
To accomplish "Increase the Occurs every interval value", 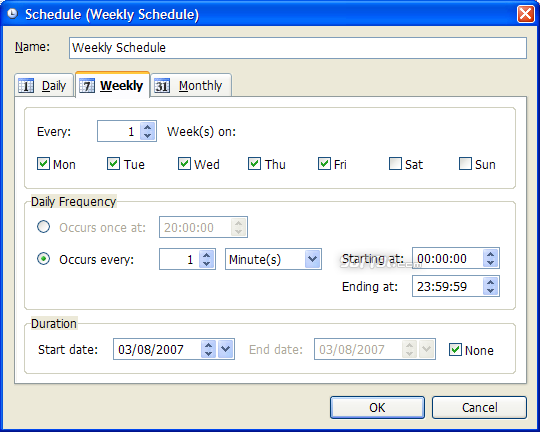I will point(207,255).
